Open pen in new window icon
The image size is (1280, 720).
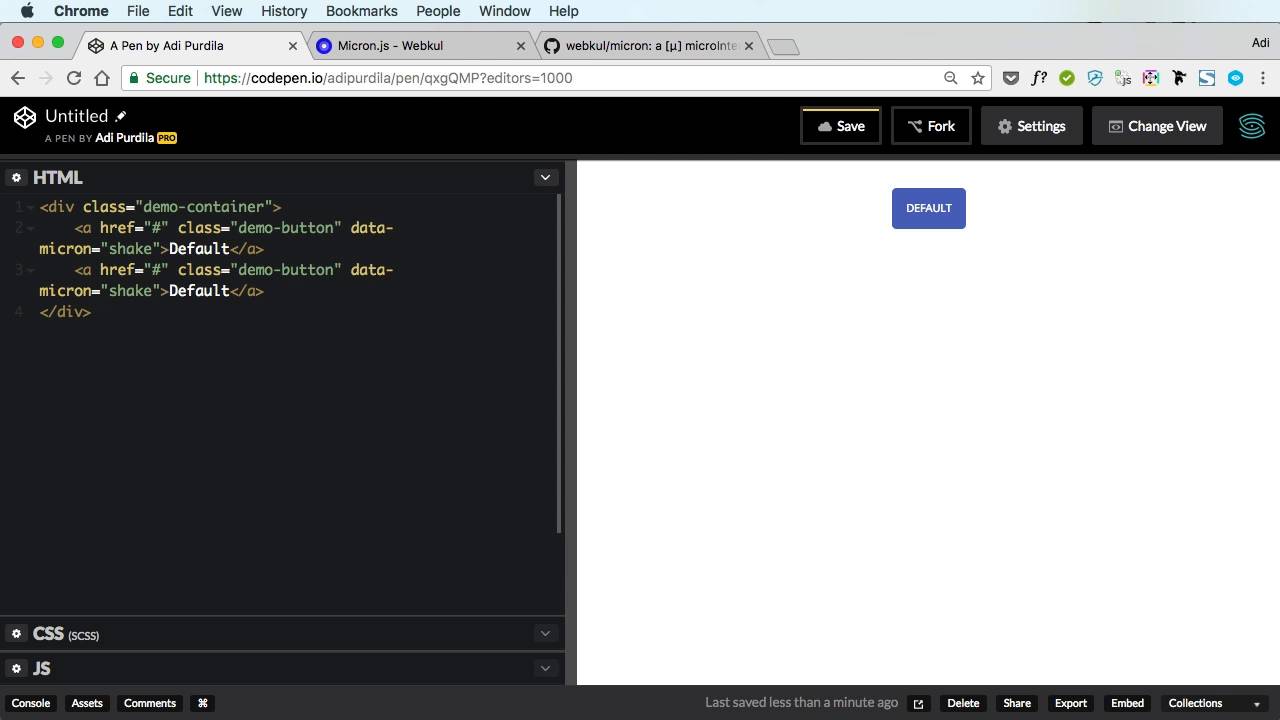918,703
